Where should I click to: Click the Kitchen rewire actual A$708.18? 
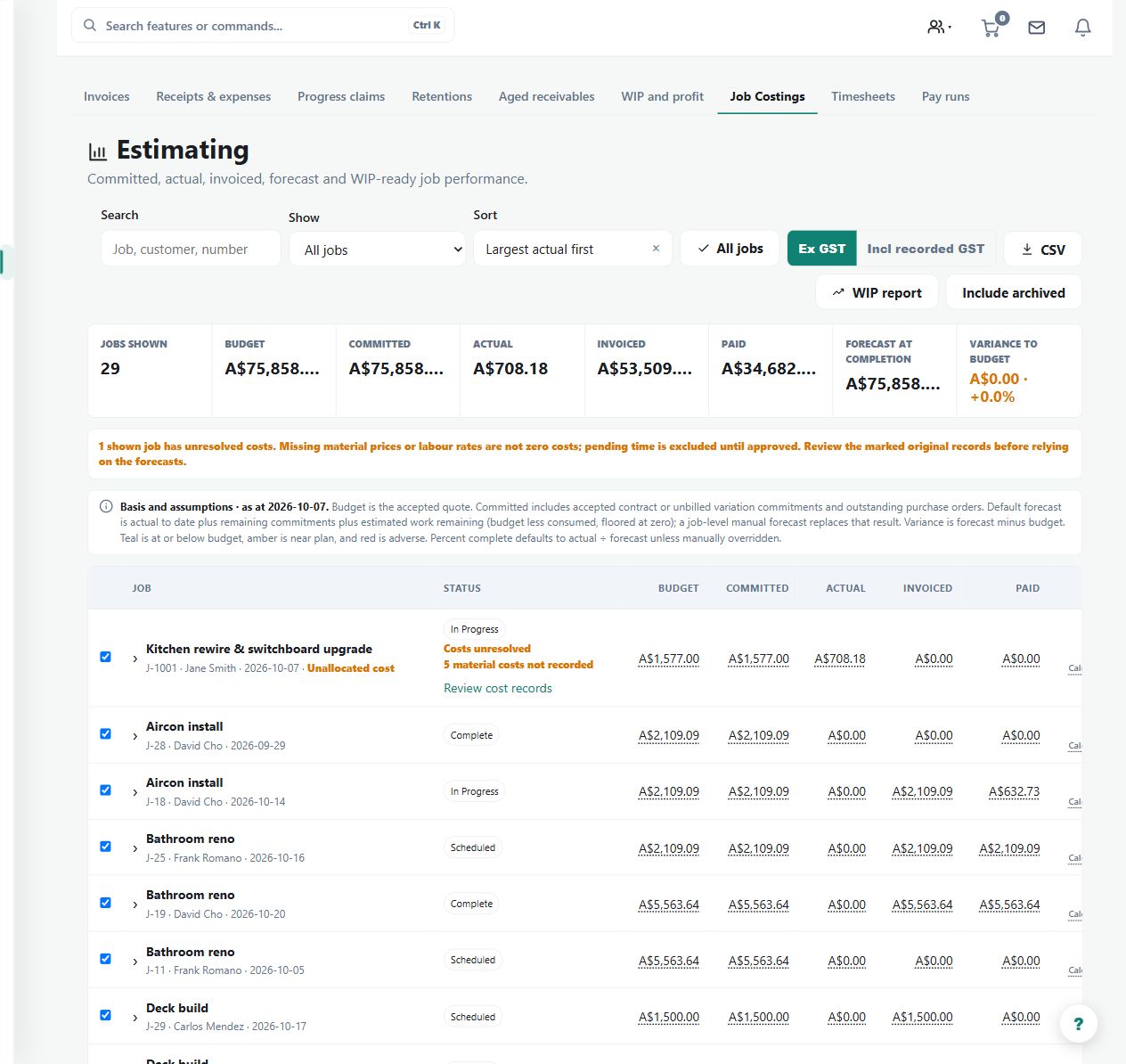(x=840, y=659)
